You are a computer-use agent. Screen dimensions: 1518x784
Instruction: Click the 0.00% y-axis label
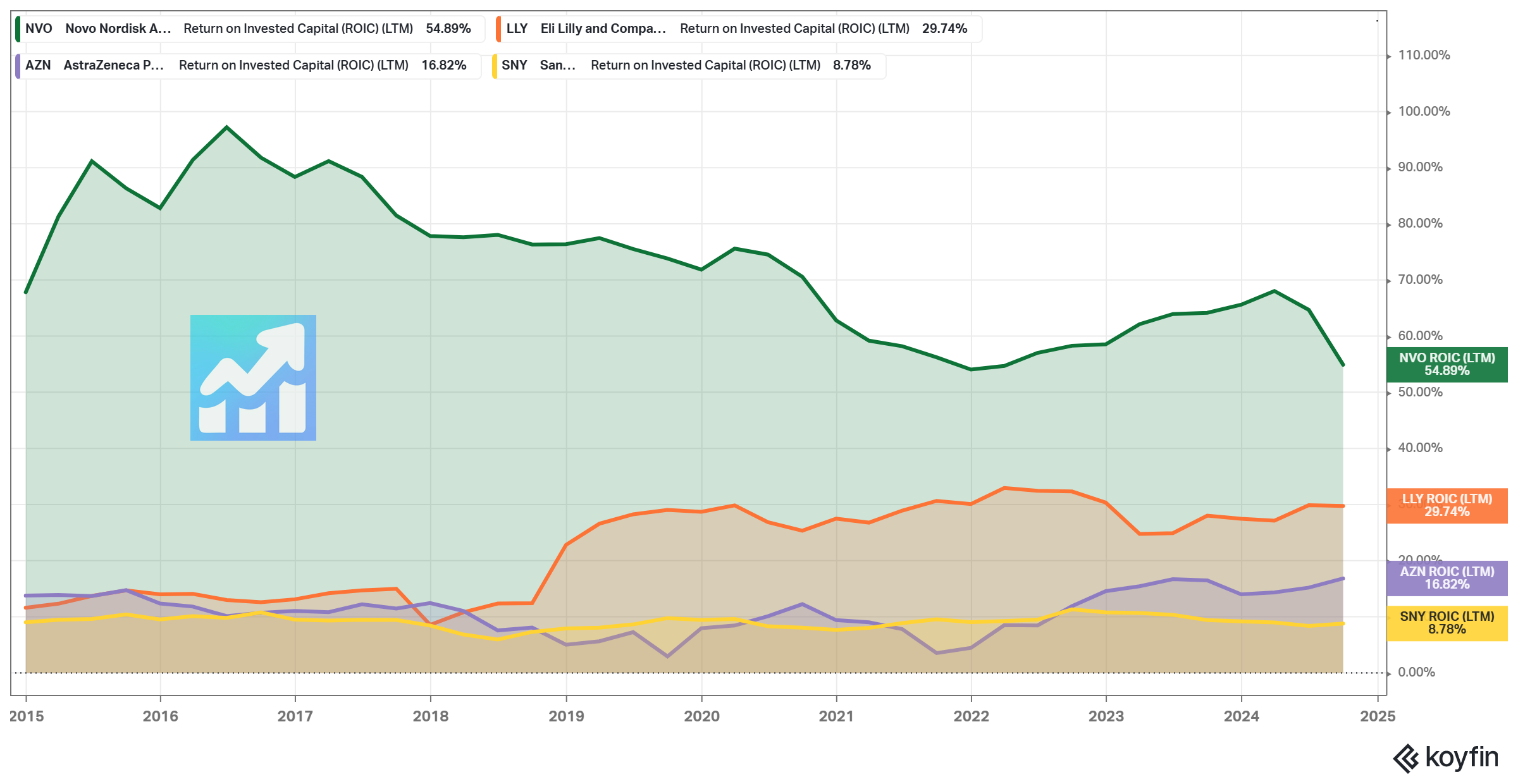[1416, 673]
